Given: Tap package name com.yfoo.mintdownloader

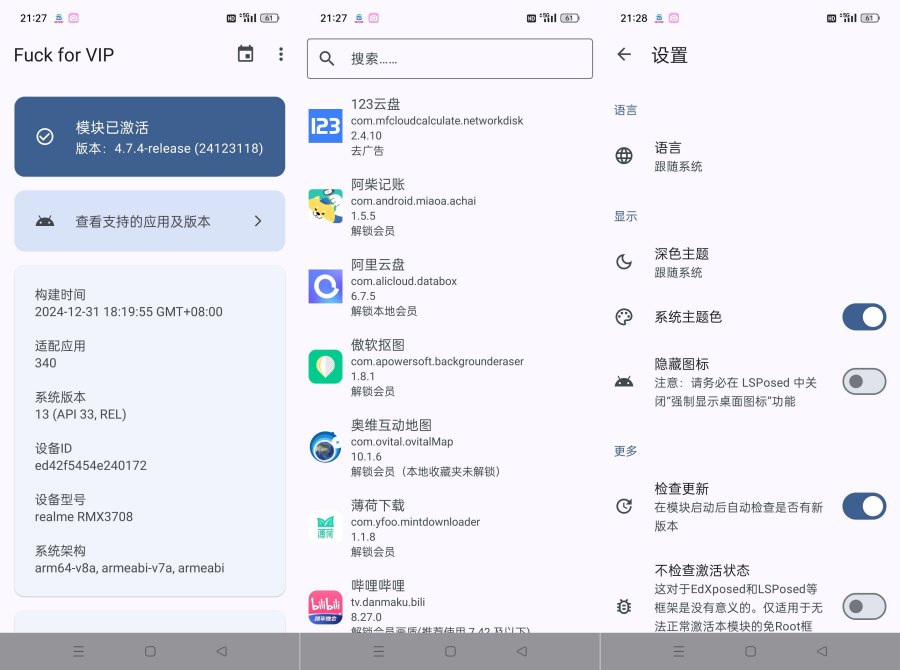Looking at the screenshot, I should (x=416, y=522).
